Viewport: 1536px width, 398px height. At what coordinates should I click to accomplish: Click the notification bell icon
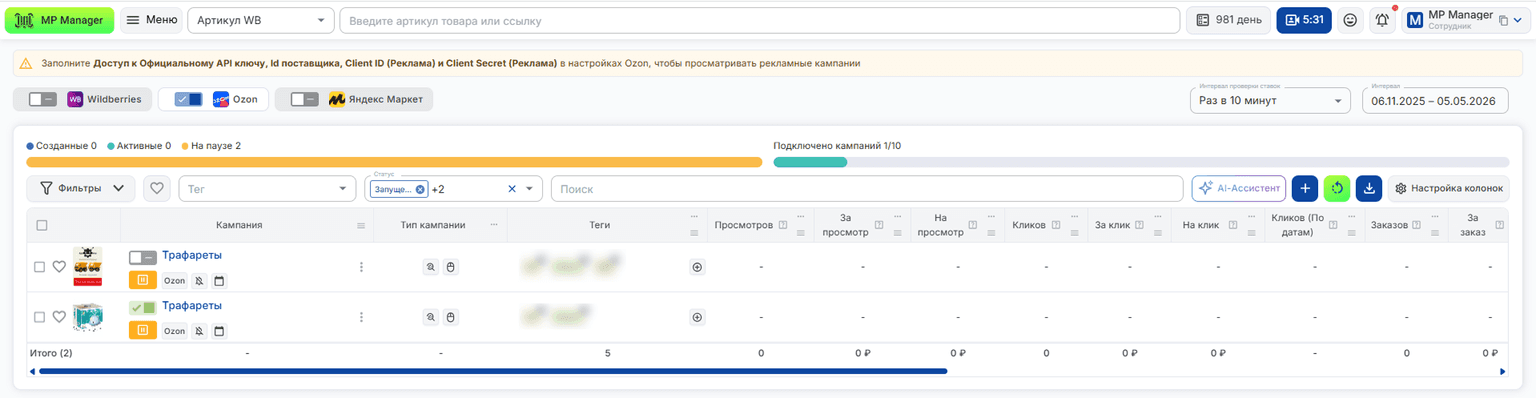click(1382, 20)
